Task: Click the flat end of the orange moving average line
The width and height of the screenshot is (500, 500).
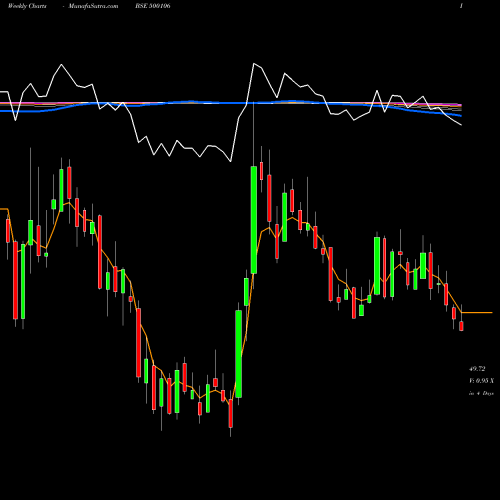Action: click(x=477, y=313)
